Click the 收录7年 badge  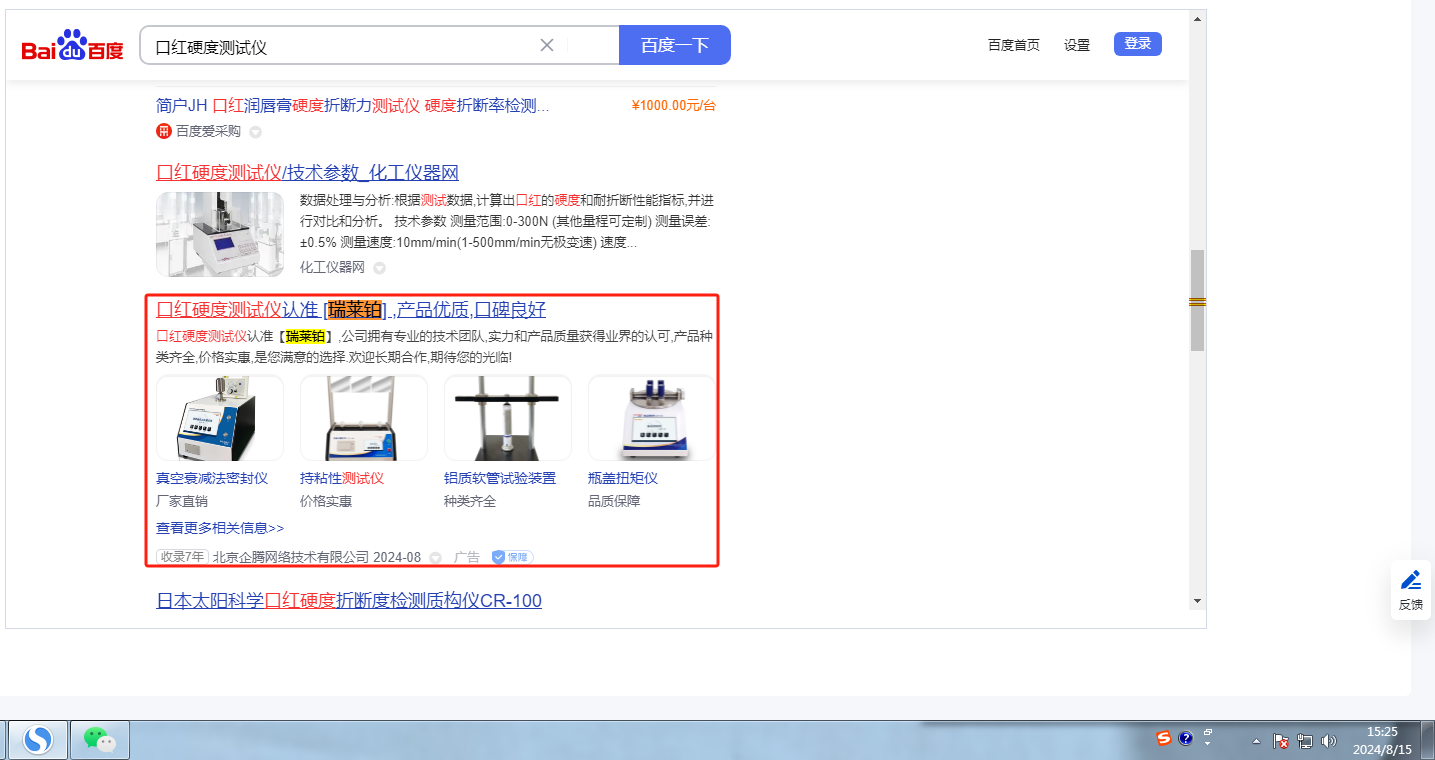point(182,557)
